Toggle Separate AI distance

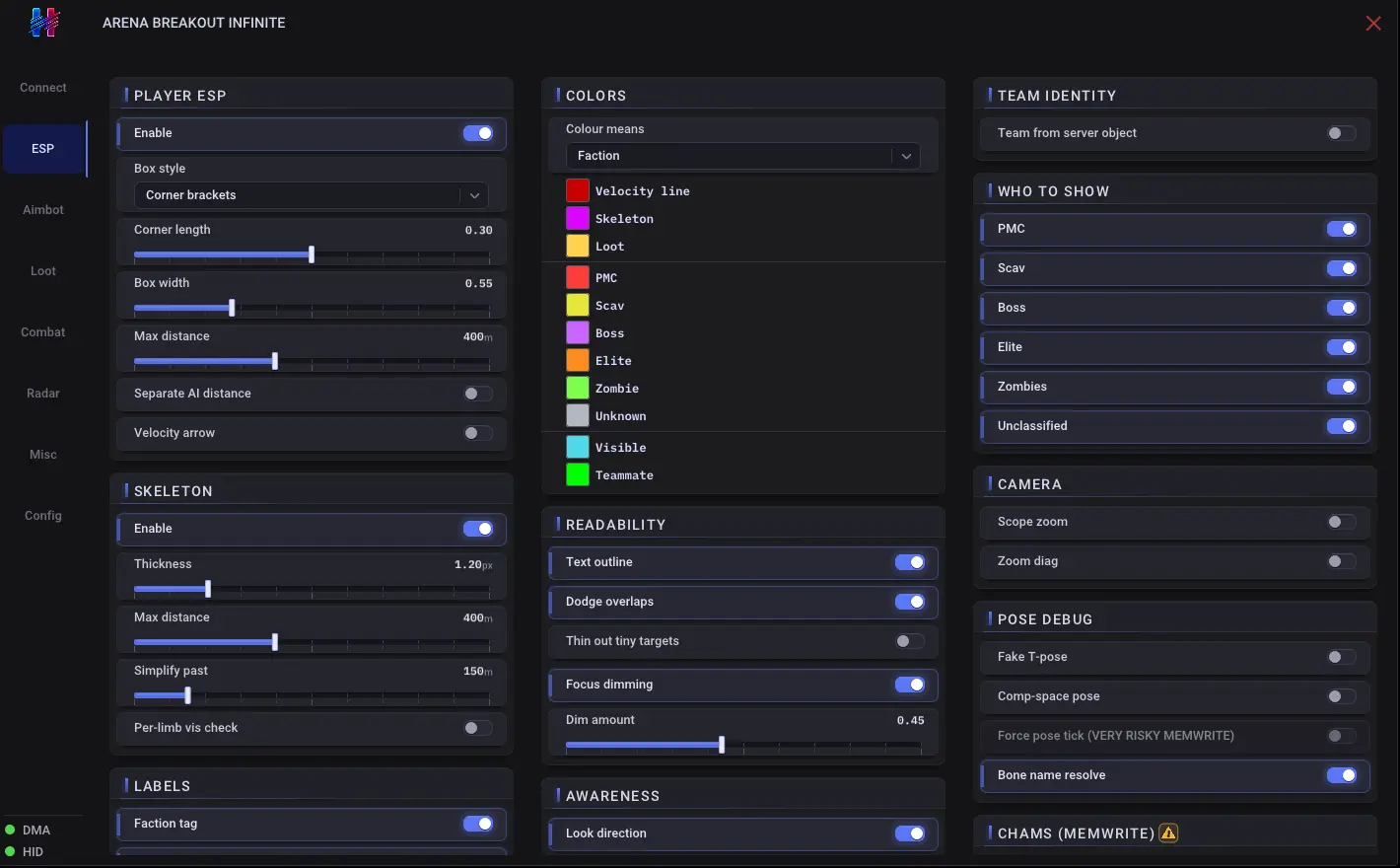(478, 394)
